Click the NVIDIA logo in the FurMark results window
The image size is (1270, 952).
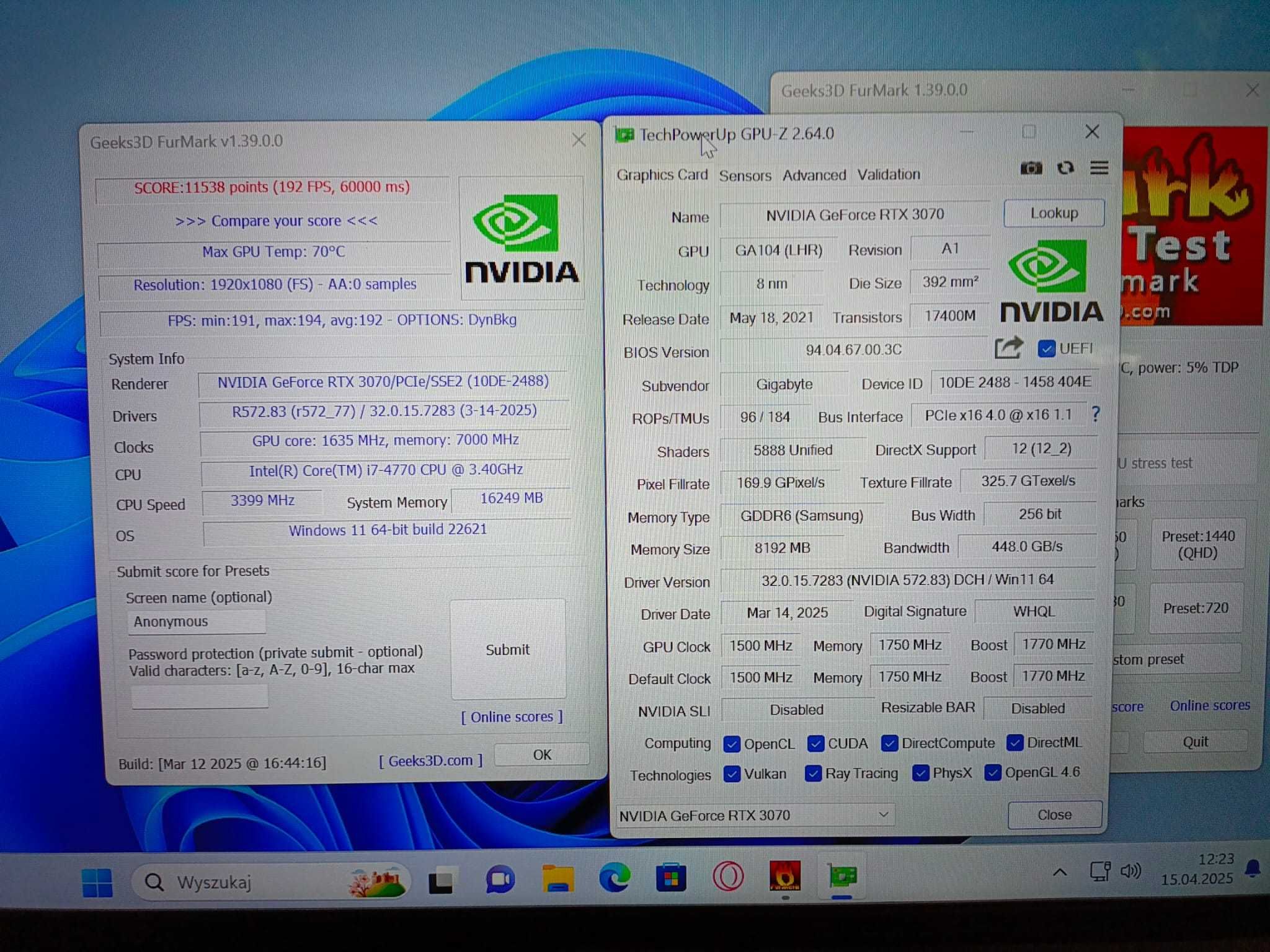tap(521, 239)
